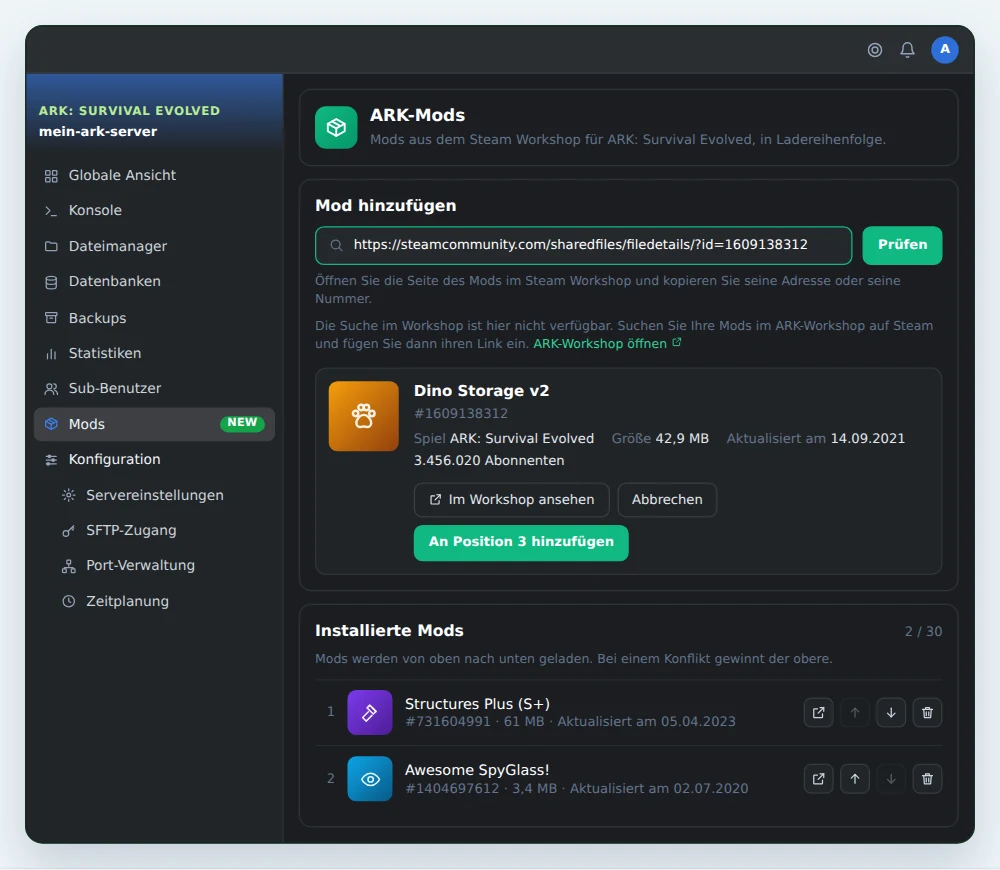1000x870 pixels.
Task: Move Structures Plus (S+) up
Action: 855,712
